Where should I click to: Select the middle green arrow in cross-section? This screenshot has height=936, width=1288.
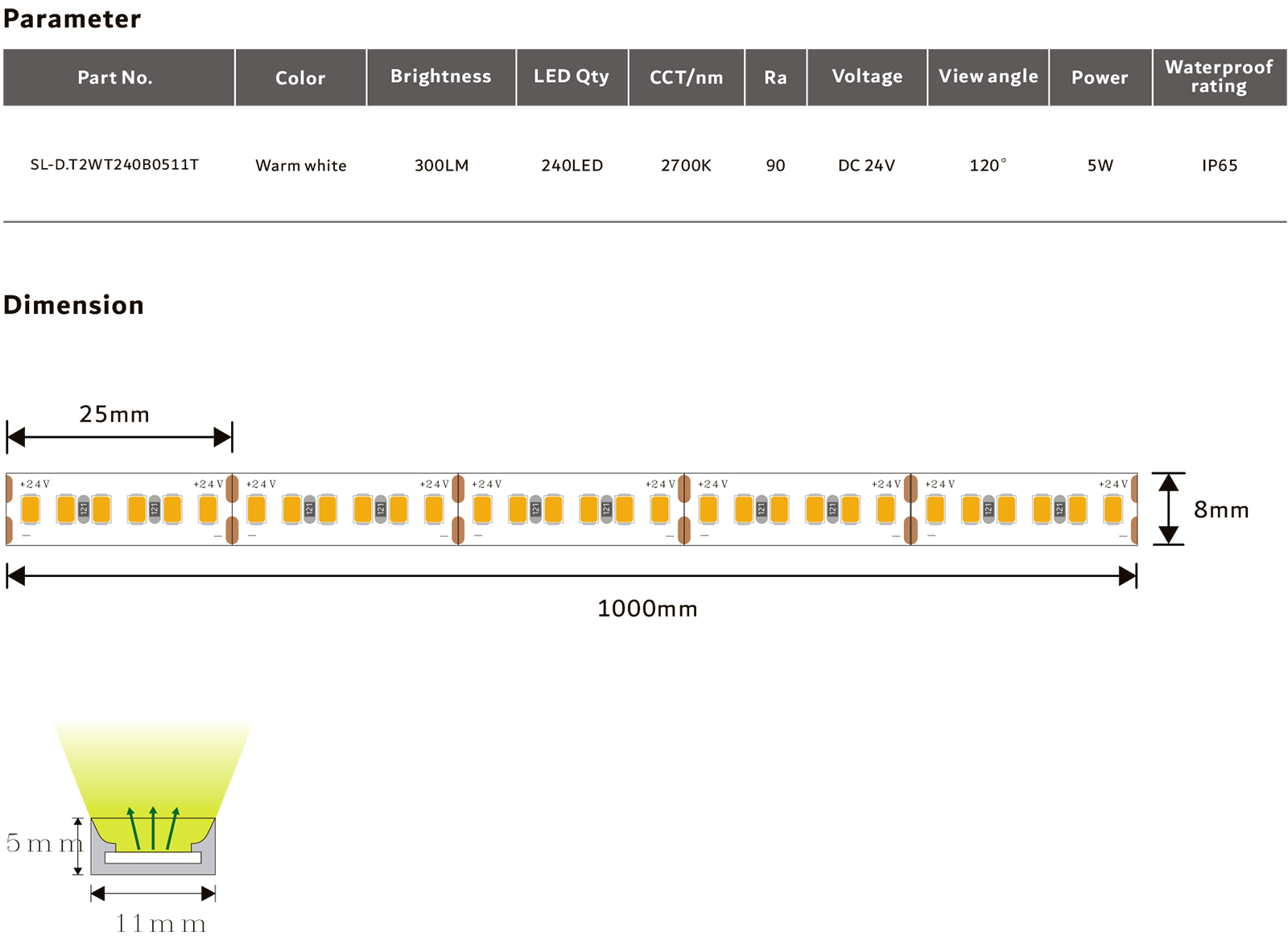pos(153,827)
